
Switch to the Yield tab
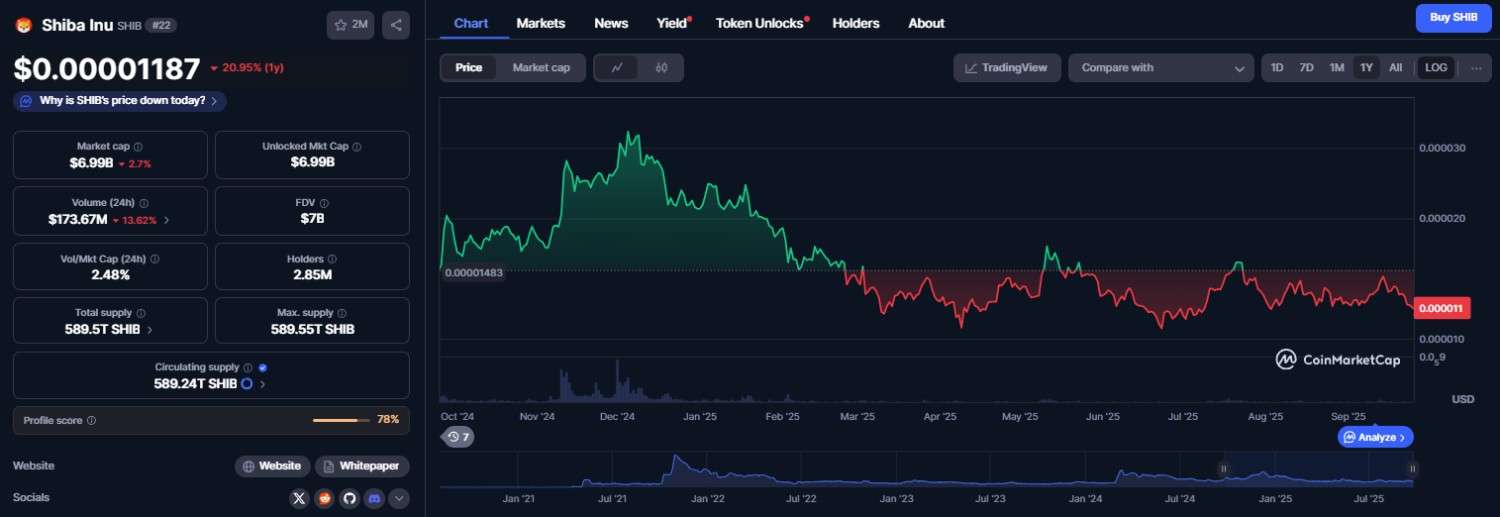[672, 23]
